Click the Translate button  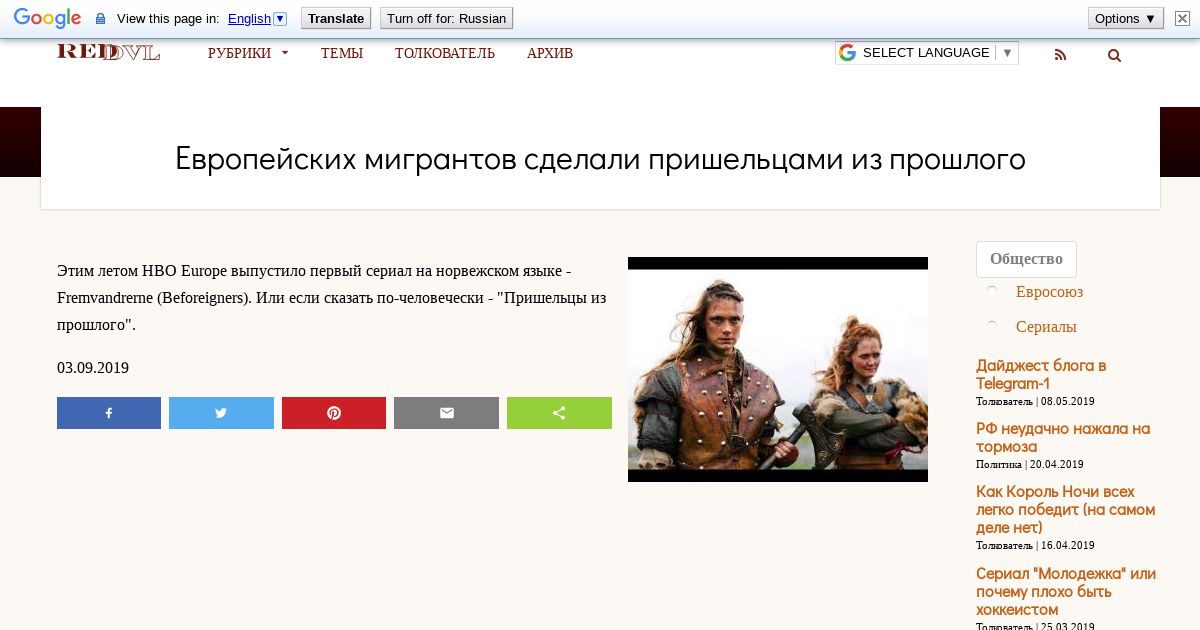336,18
